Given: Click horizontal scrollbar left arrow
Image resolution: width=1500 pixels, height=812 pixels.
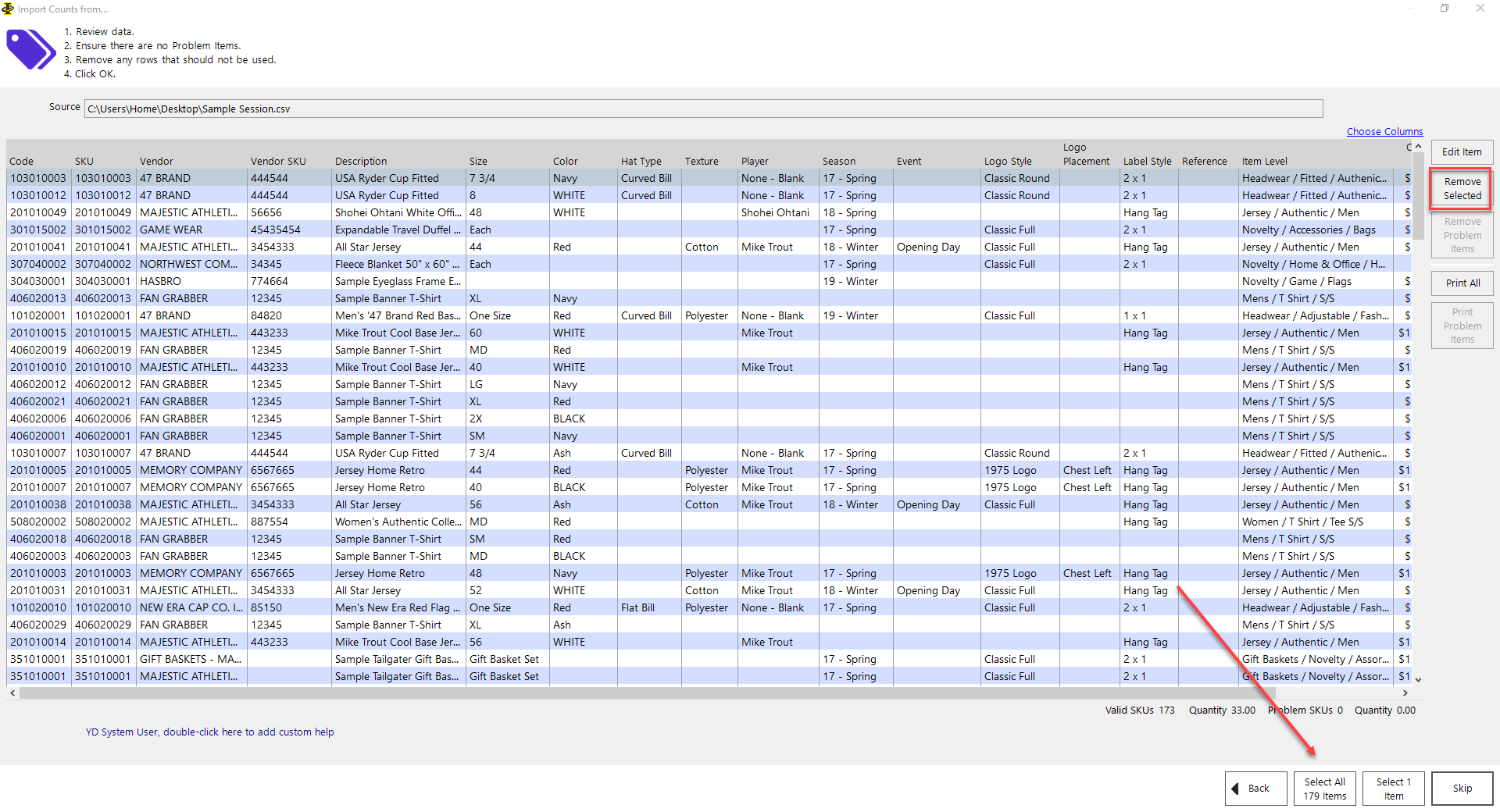Looking at the screenshot, I should (12, 693).
